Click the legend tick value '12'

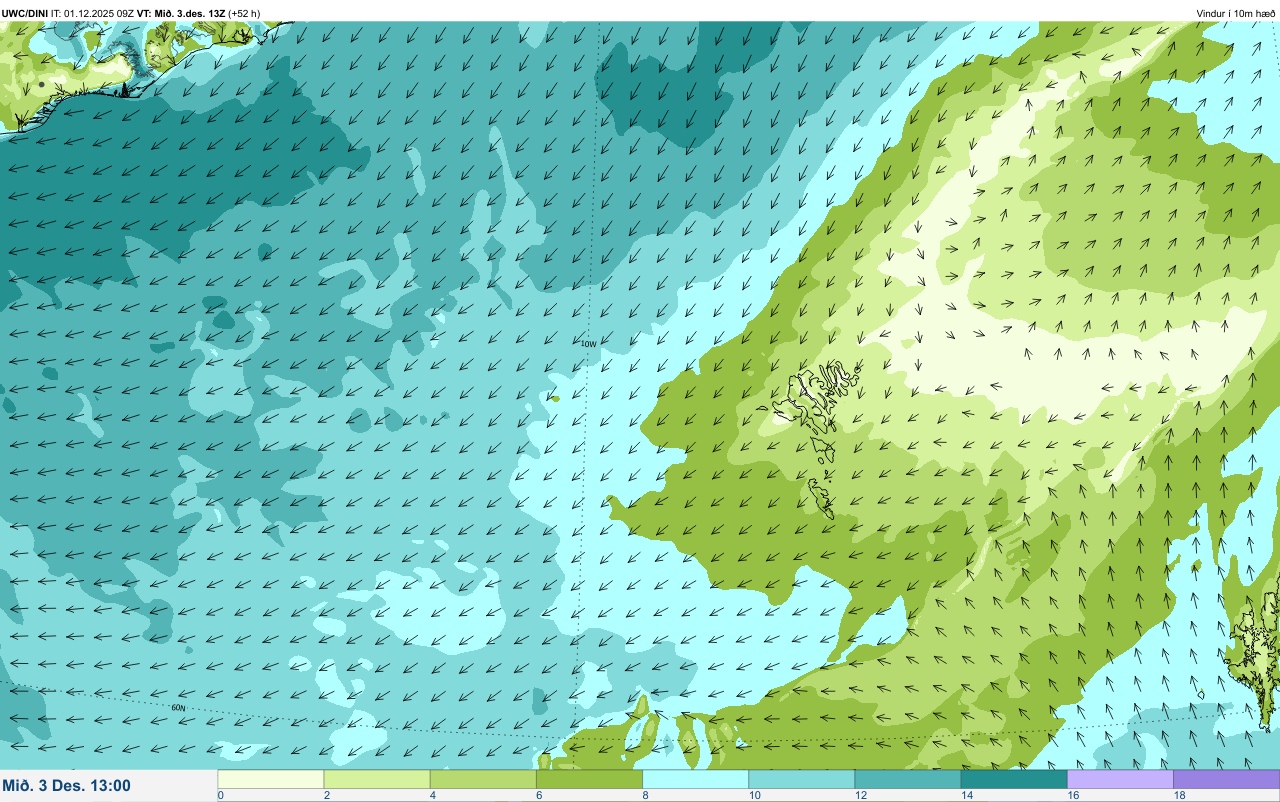pos(861,796)
